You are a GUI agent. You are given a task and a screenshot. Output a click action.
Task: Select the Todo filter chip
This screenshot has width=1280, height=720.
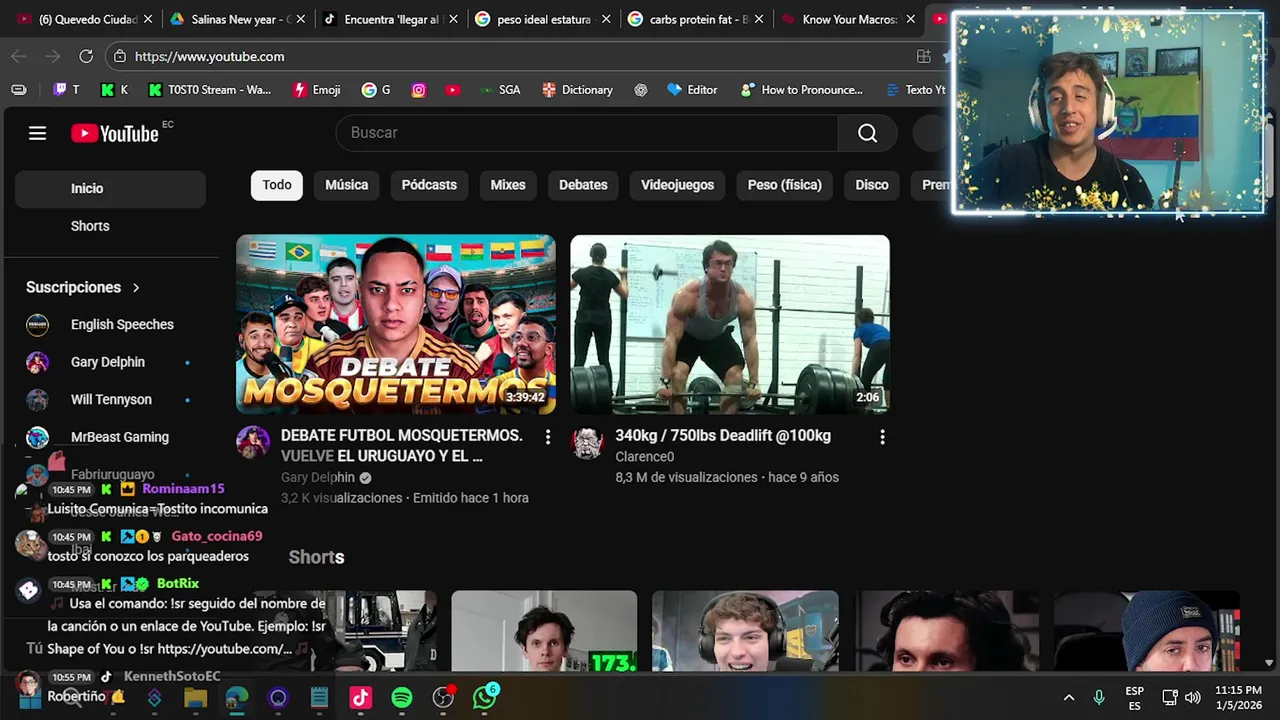tap(277, 185)
